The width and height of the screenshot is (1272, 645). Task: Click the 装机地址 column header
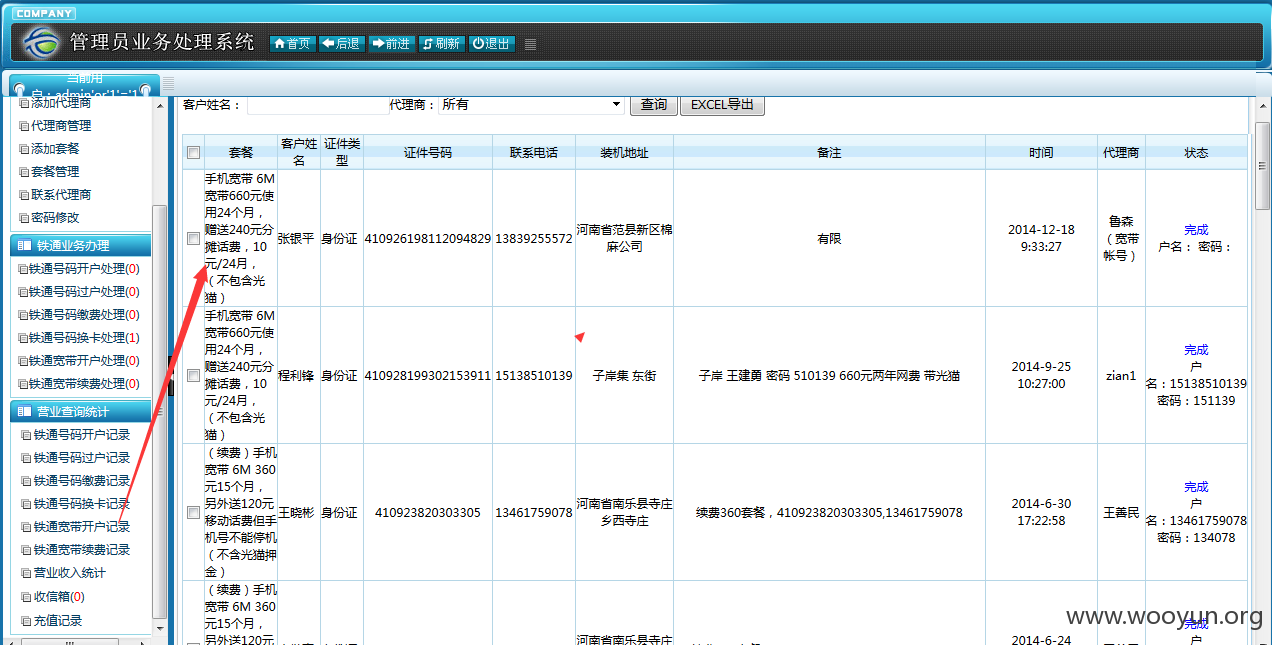coord(624,153)
